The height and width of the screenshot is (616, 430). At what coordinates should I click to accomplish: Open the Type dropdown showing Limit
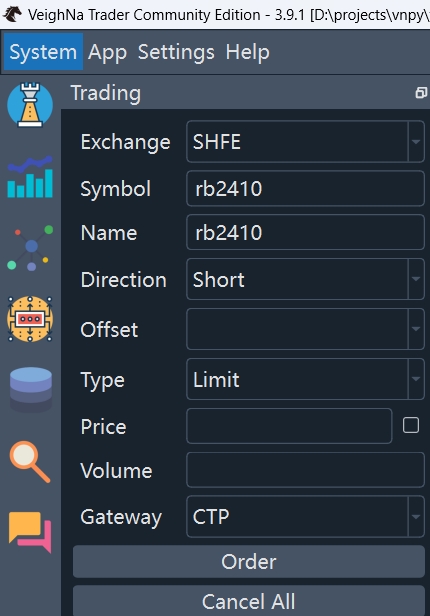pos(305,379)
